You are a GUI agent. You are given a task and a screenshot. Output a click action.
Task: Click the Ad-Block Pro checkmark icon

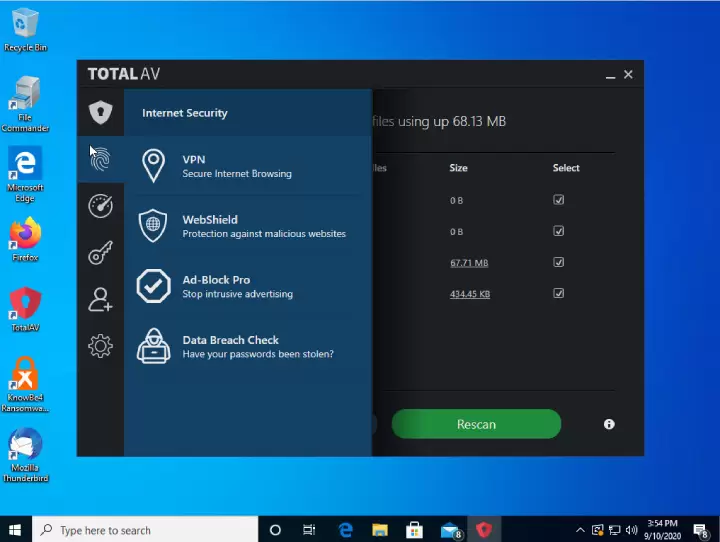point(153,286)
